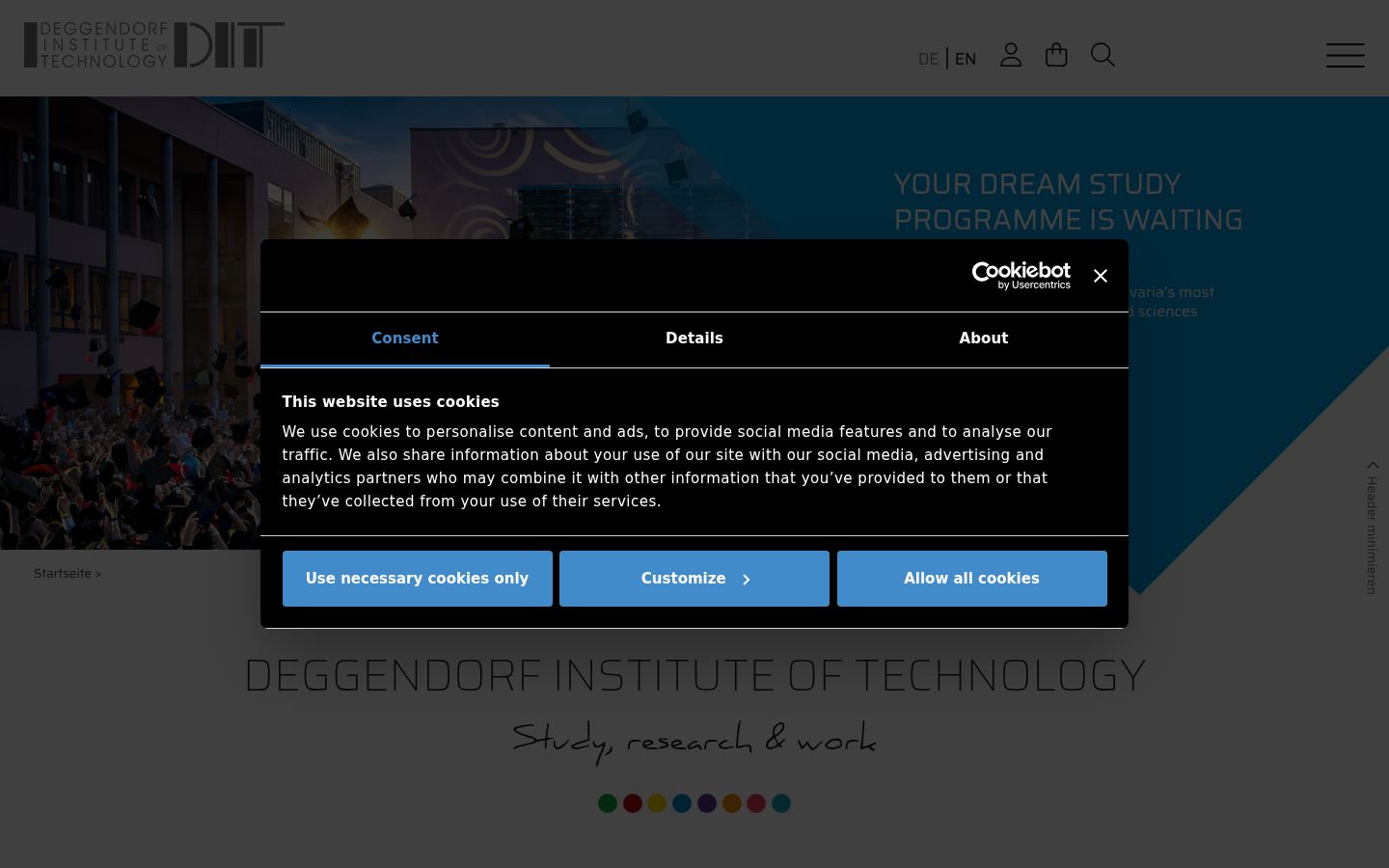Click the 'Study, research & work' tagline
This screenshot has width=1389, height=868.
point(694,741)
